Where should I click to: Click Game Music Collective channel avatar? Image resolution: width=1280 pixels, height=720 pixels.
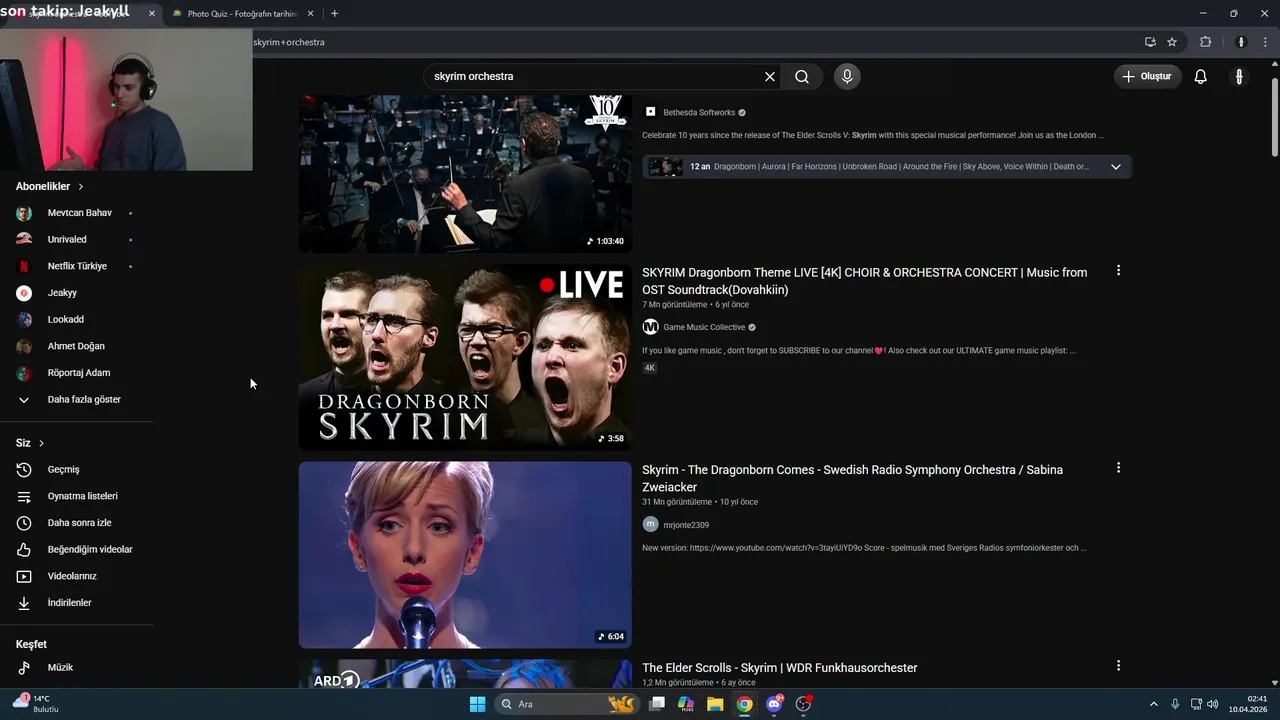(x=650, y=327)
